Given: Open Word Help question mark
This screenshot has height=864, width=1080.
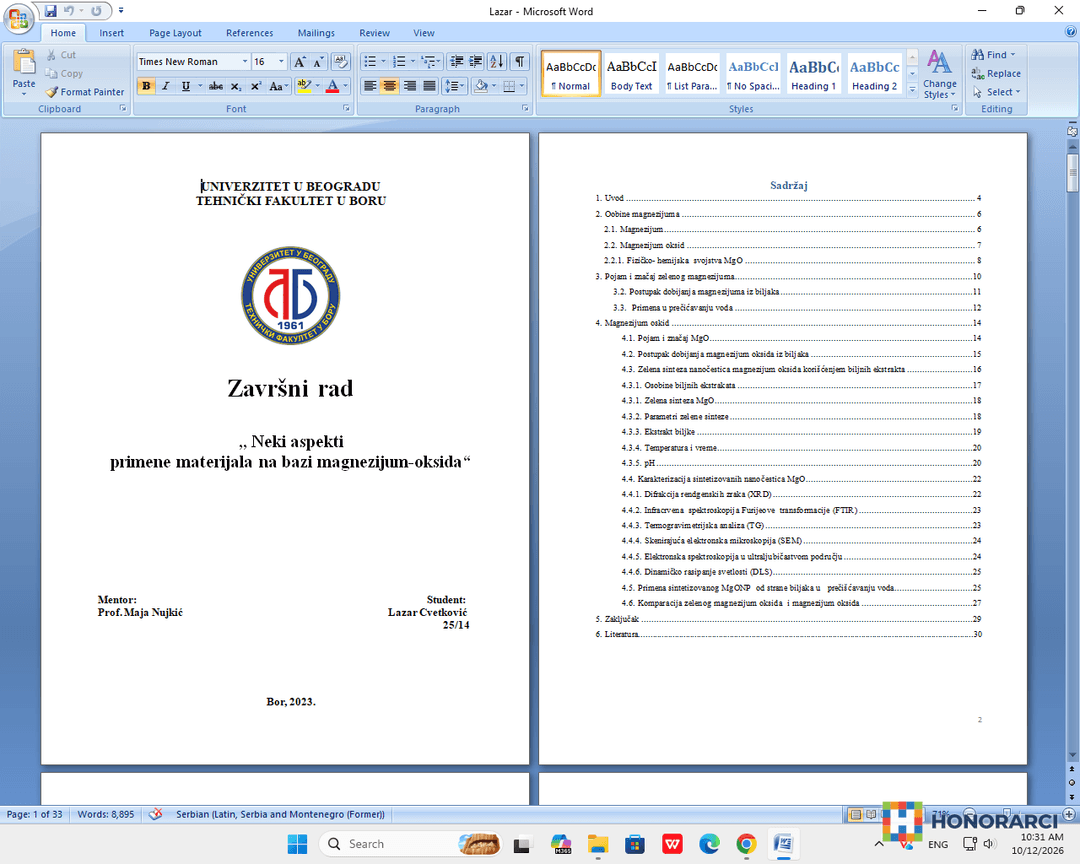Looking at the screenshot, I should (x=1071, y=32).
